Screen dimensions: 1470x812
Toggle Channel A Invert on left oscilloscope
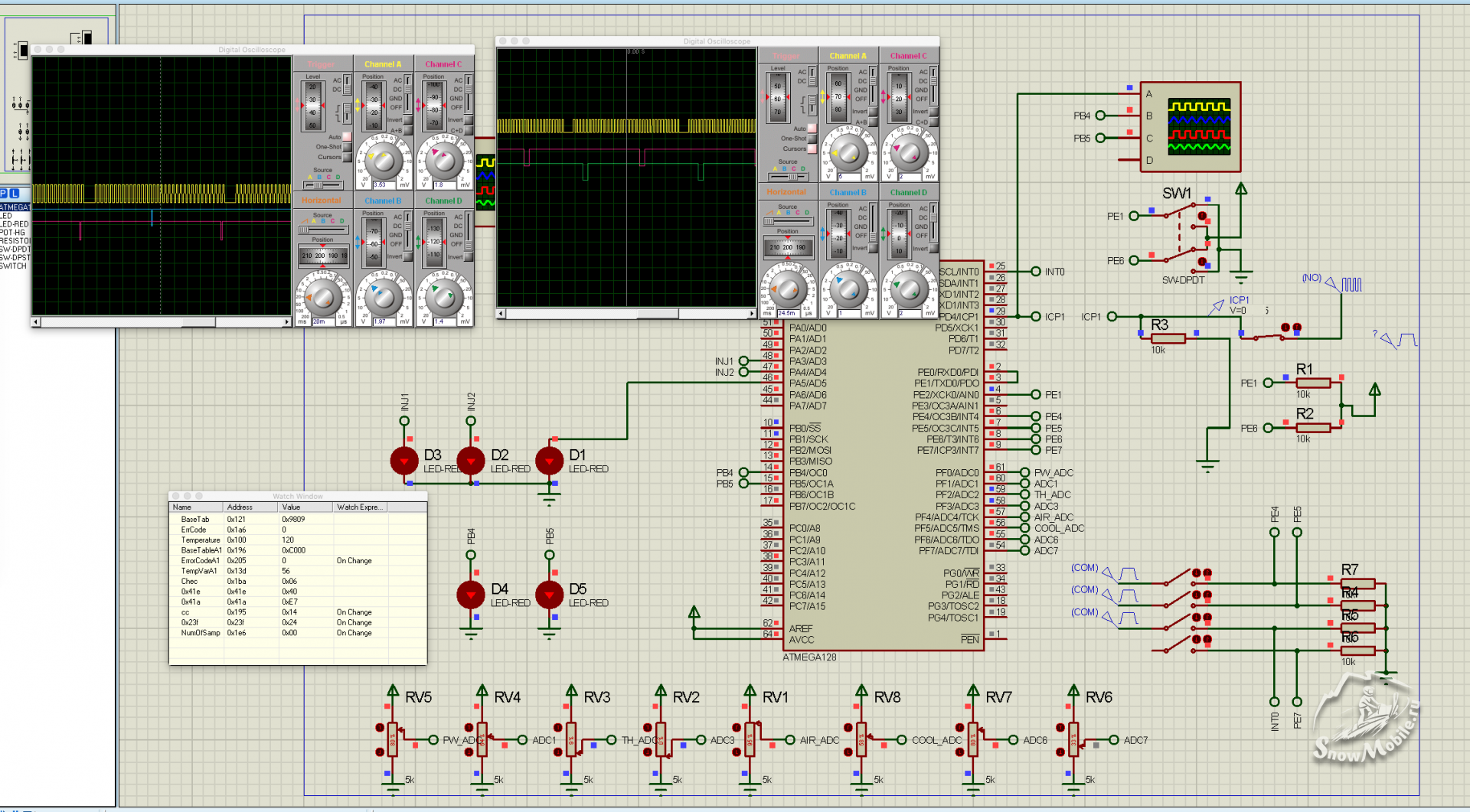point(407,120)
